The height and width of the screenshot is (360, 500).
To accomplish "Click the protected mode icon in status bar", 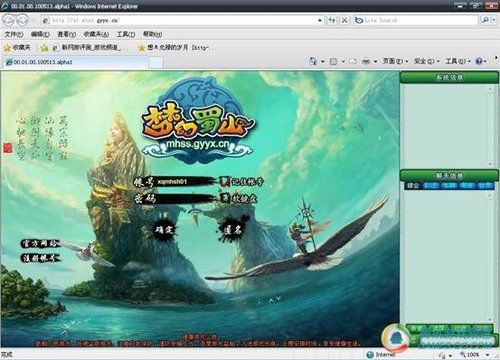I will point(442,355).
